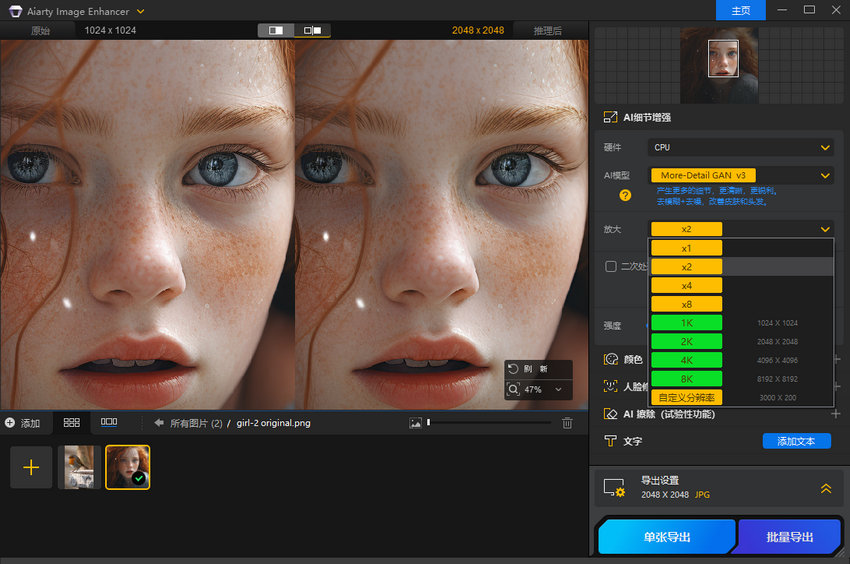Viewport: 850px width, 564px height.
Task: Click the yellow plus add-image tile
Action: pos(31,467)
